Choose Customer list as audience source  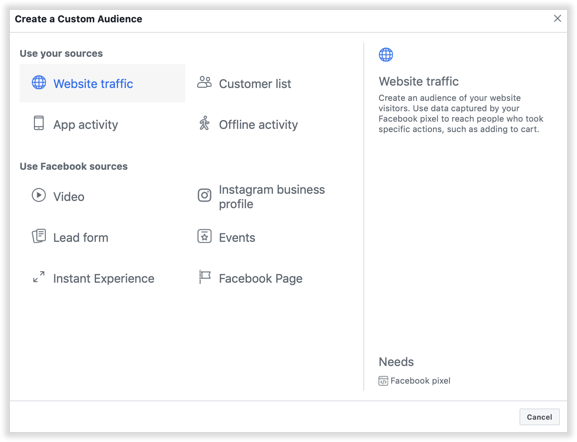(268, 83)
